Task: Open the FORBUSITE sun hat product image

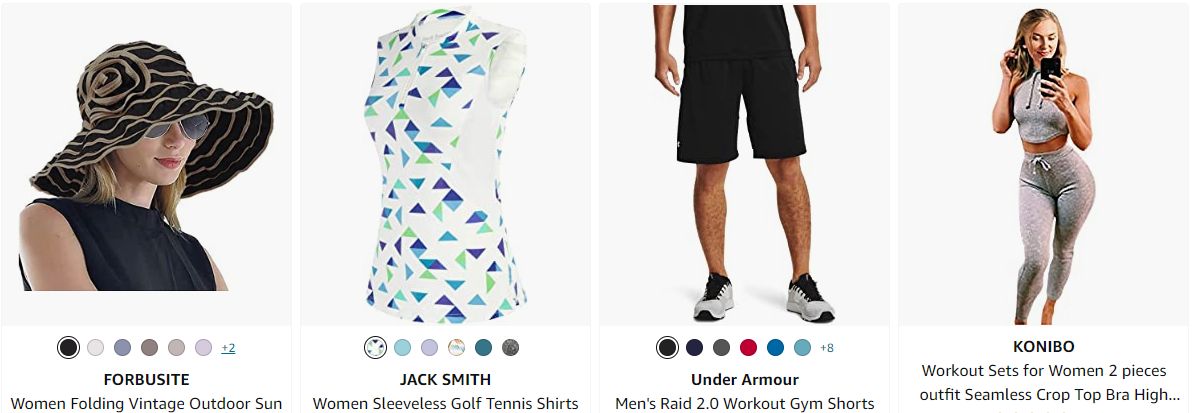Action: pos(146,165)
